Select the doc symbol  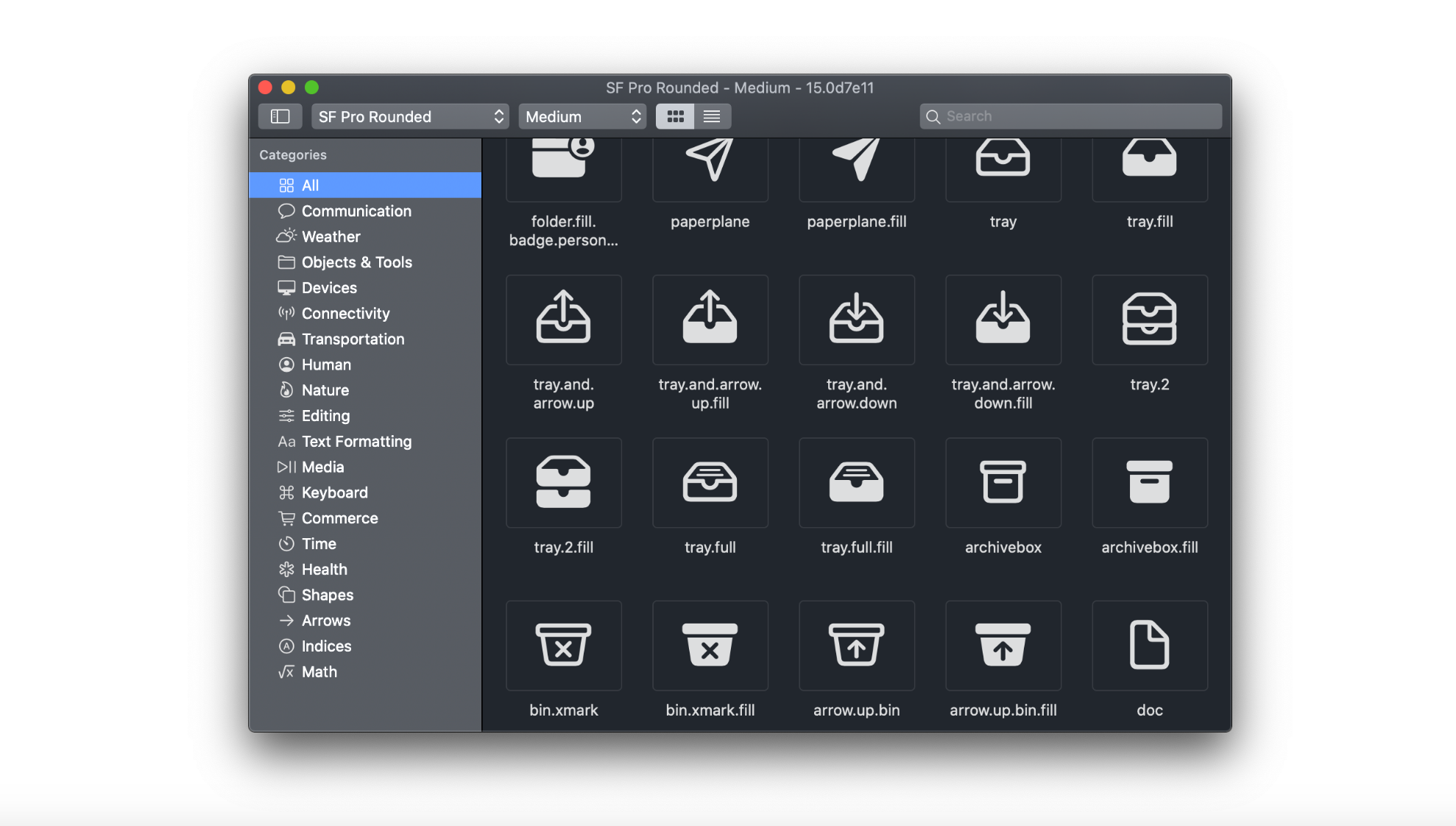pyautogui.click(x=1150, y=646)
